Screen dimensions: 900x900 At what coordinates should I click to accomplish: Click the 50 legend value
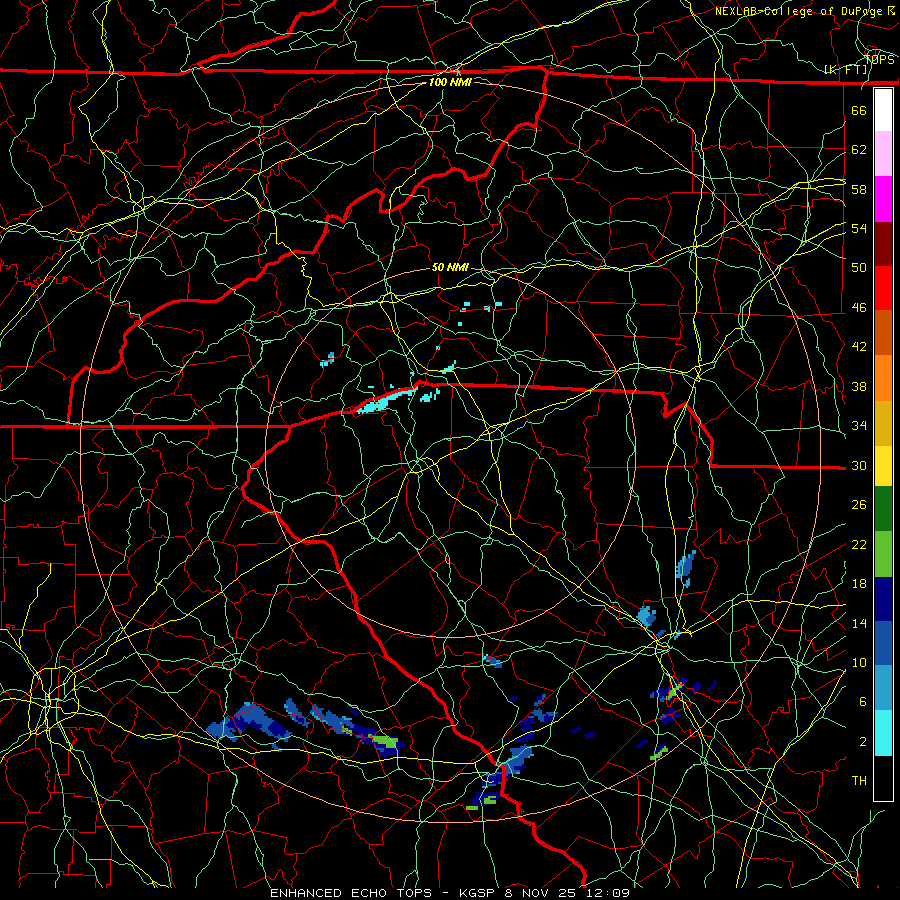(x=859, y=267)
